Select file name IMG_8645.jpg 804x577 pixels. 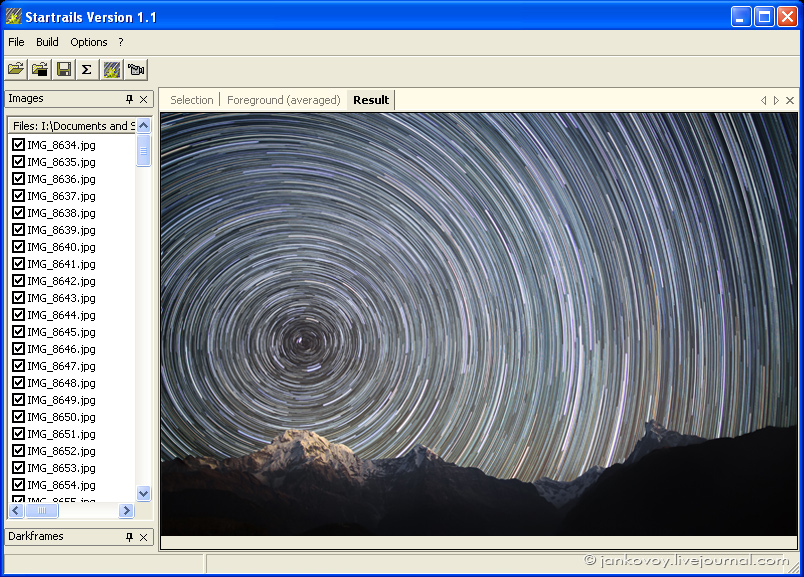click(x=61, y=331)
